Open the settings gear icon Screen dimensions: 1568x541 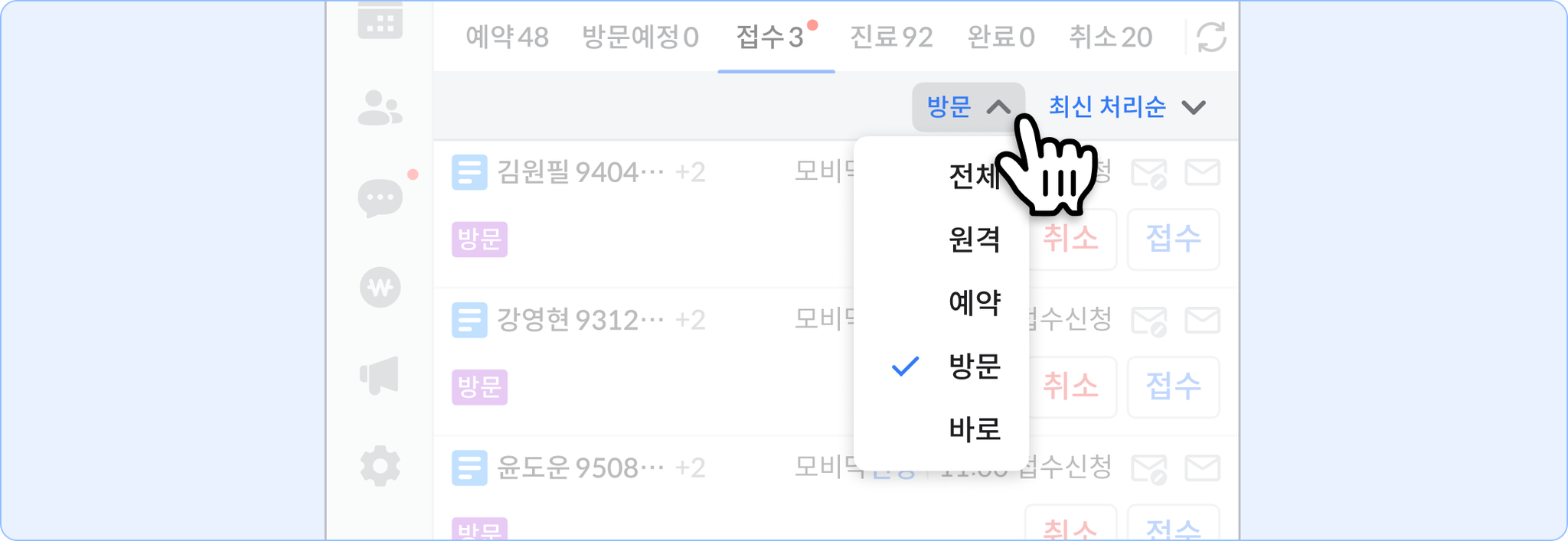tap(381, 466)
